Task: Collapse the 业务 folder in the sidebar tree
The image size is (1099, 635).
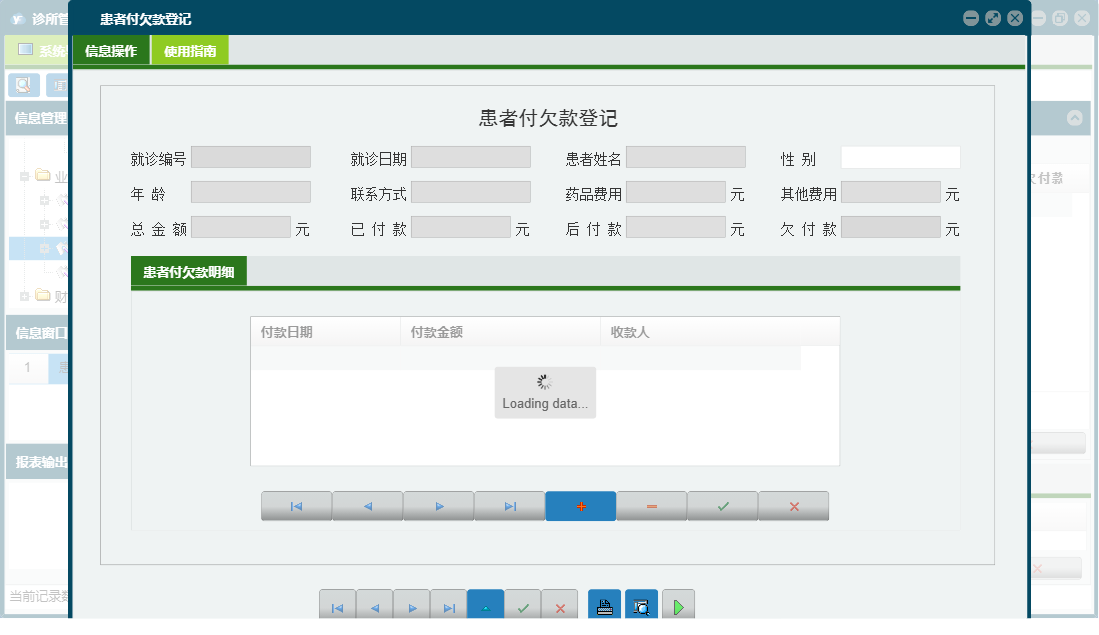Action: [x=25, y=175]
